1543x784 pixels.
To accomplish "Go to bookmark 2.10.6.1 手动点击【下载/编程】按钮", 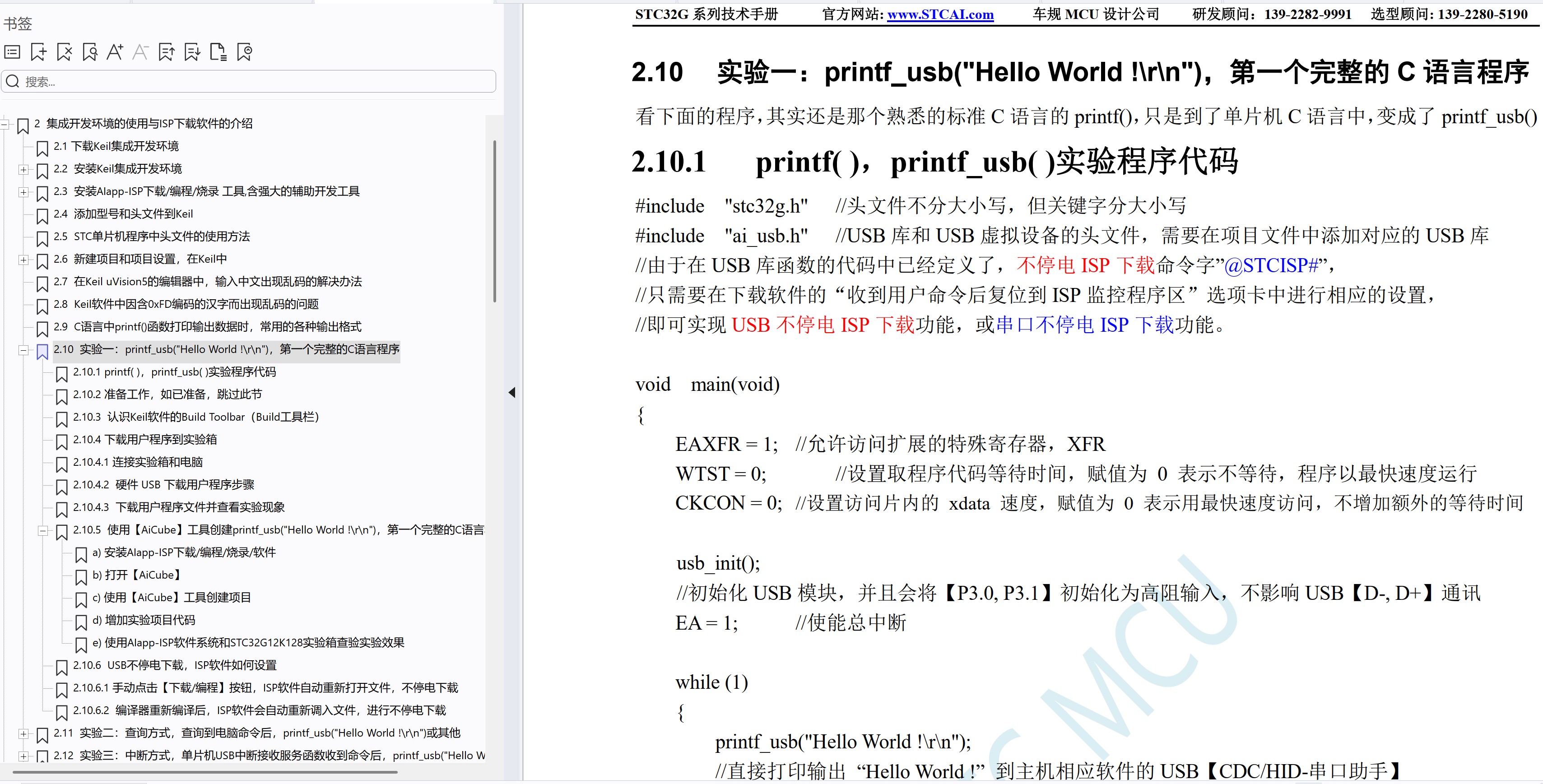I will [x=265, y=687].
